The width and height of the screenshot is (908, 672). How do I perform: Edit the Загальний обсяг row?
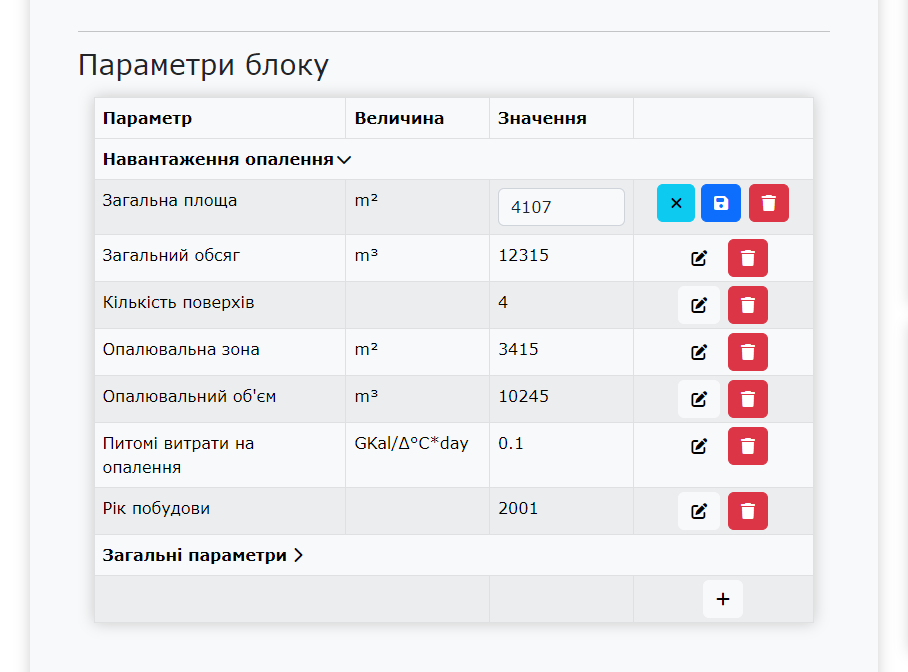(699, 258)
